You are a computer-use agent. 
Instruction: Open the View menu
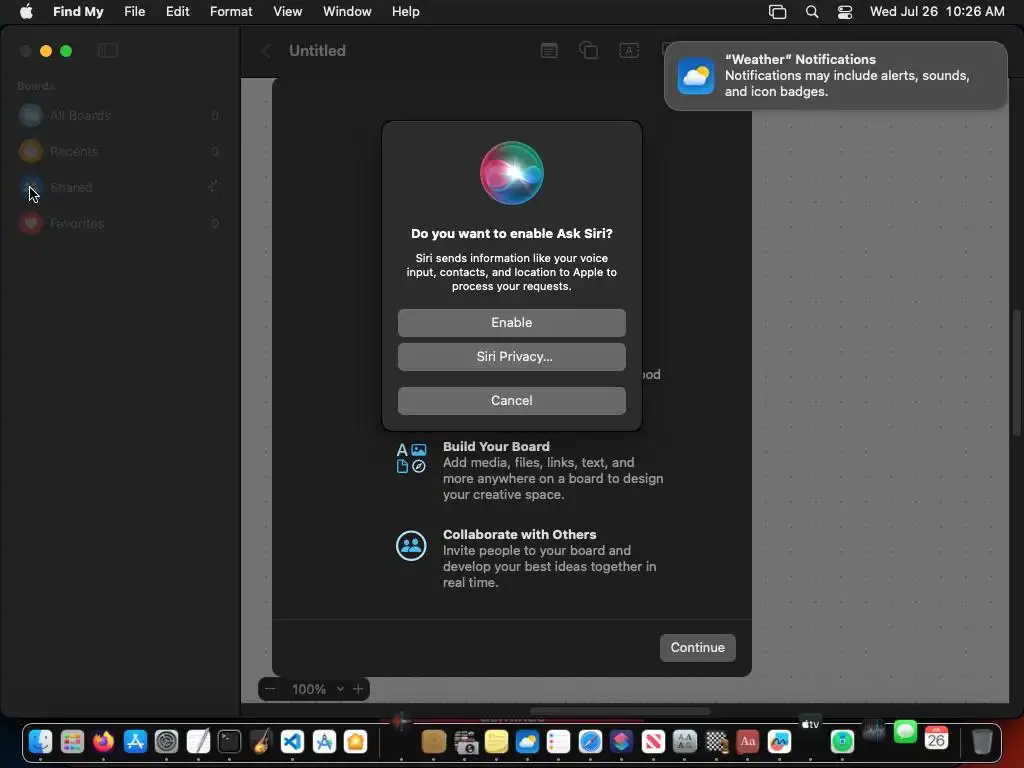(x=287, y=12)
